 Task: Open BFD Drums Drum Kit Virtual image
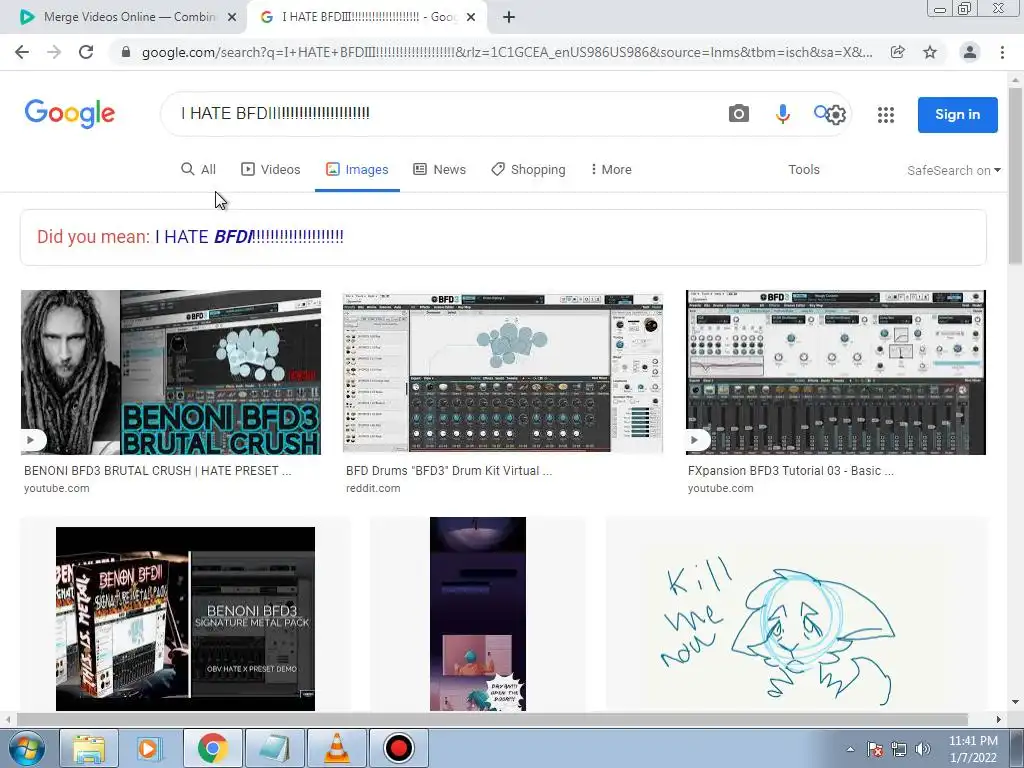pos(503,372)
